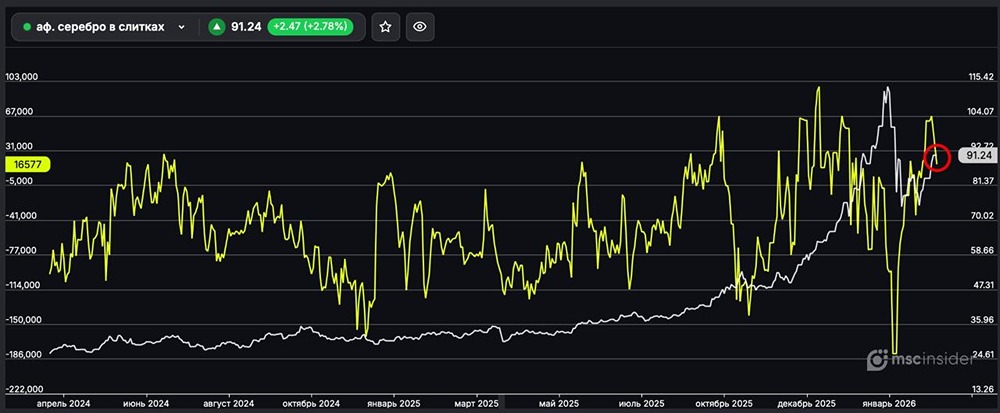Click the 91.24 price in the header
The height and width of the screenshot is (413, 1000).
[x=246, y=27]
